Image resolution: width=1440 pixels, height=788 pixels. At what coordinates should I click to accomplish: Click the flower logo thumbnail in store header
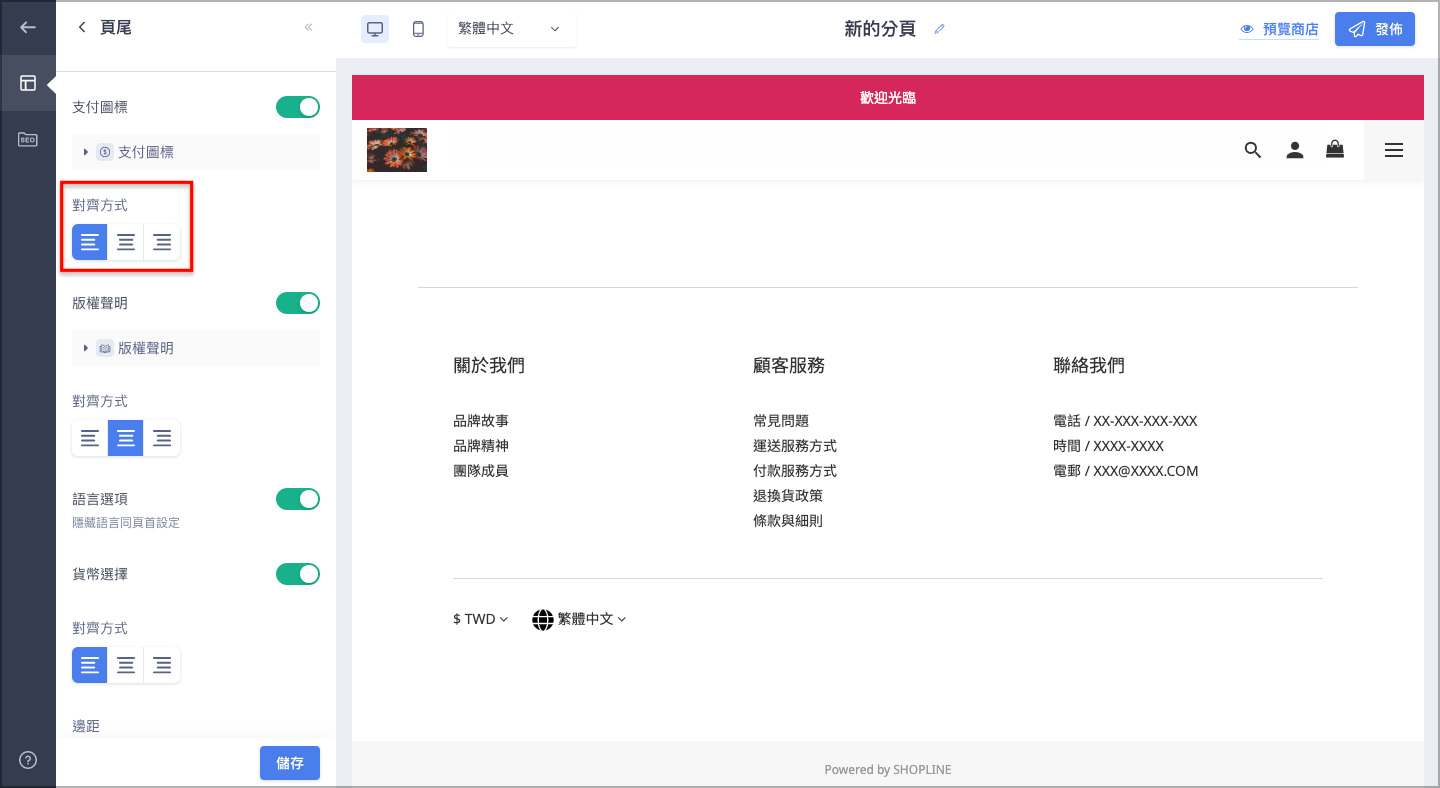click(x=397, y=150)
